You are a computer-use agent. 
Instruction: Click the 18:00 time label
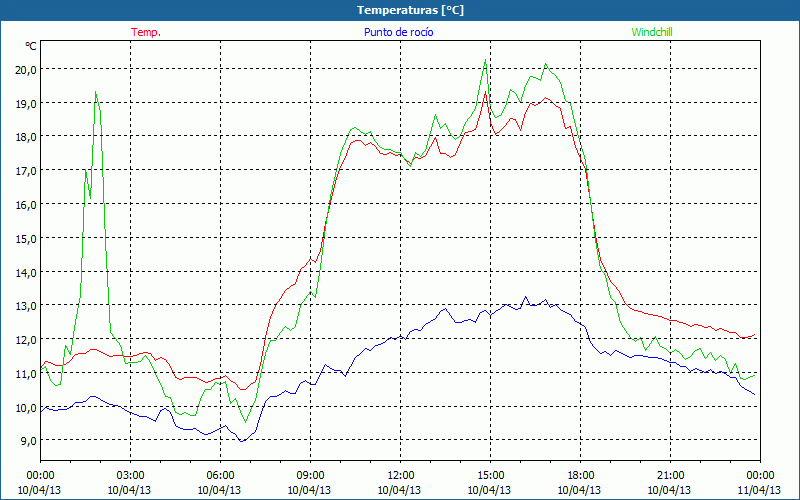tap(580, 475)
